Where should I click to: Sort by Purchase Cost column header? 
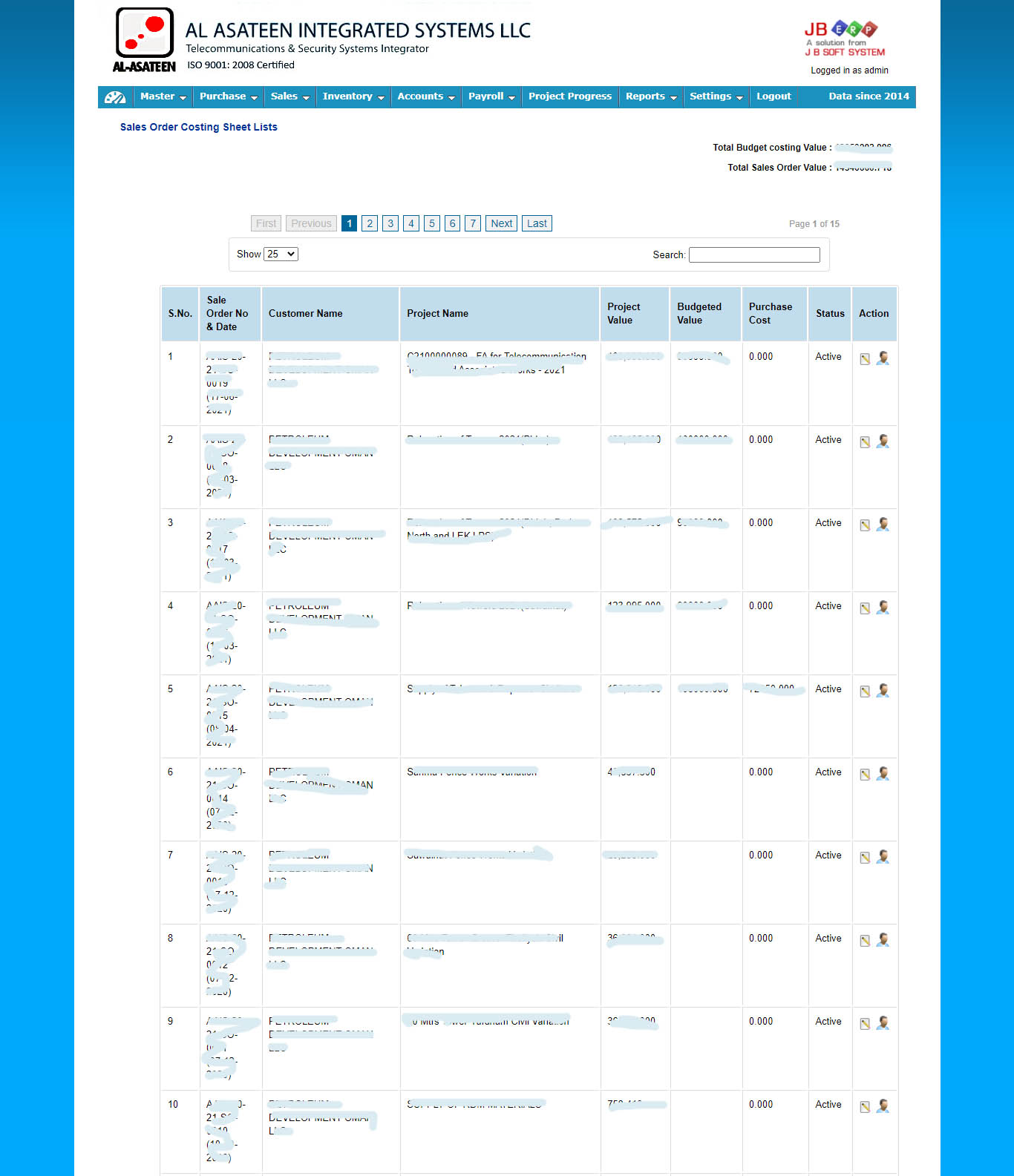click(x=774, y=314)
